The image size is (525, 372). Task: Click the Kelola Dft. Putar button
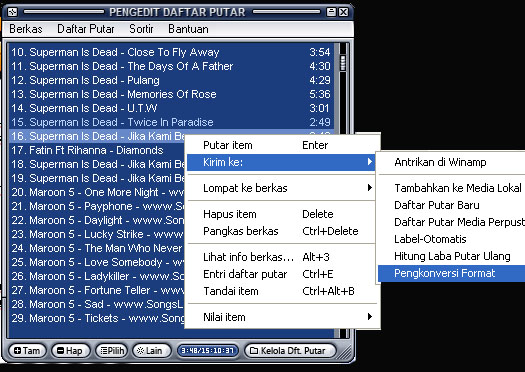(290, 351)
